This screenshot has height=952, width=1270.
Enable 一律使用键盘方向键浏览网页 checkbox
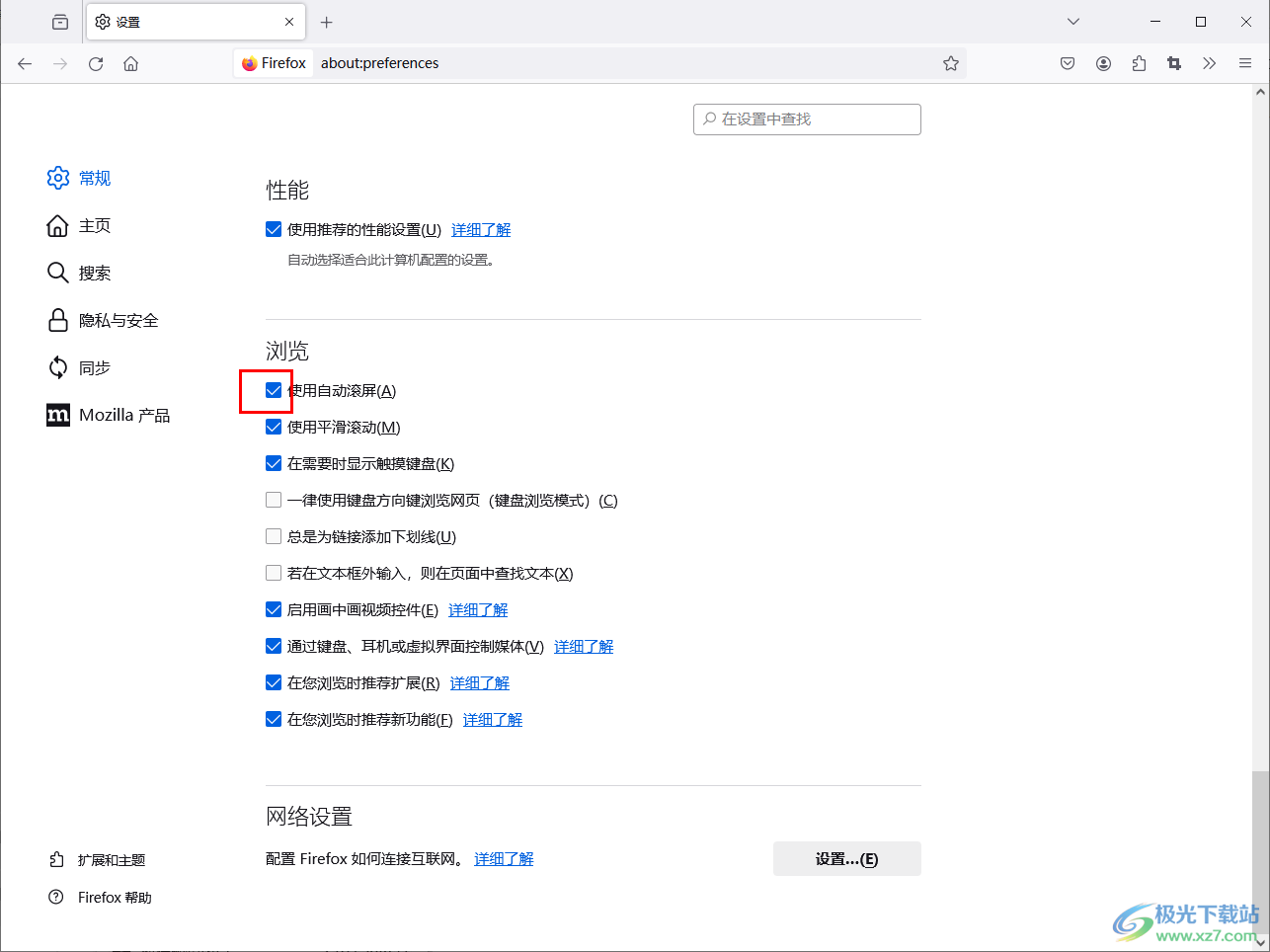click(x=274, y=500)
